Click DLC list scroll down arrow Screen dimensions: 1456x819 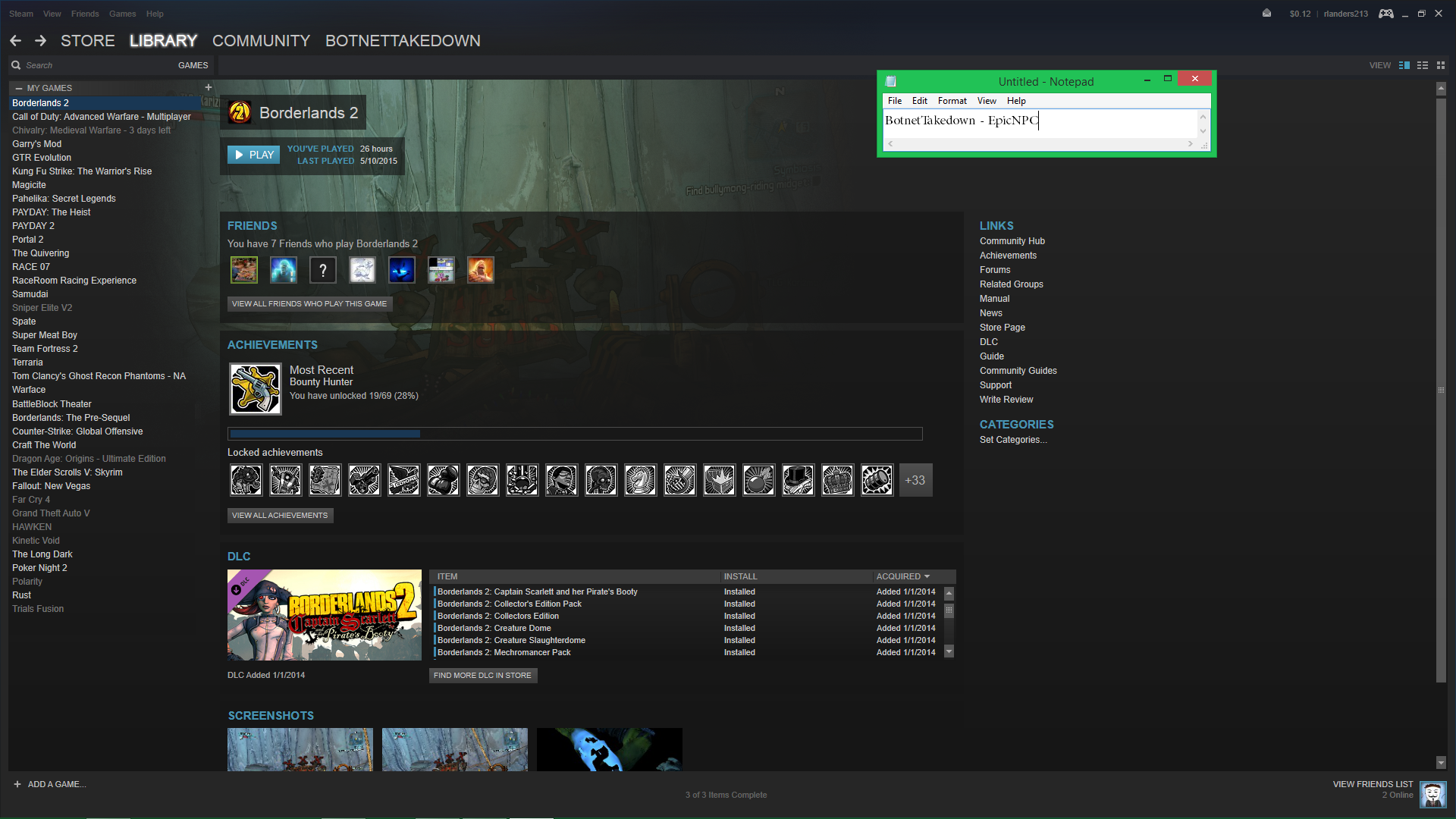[x=949, y=652]
